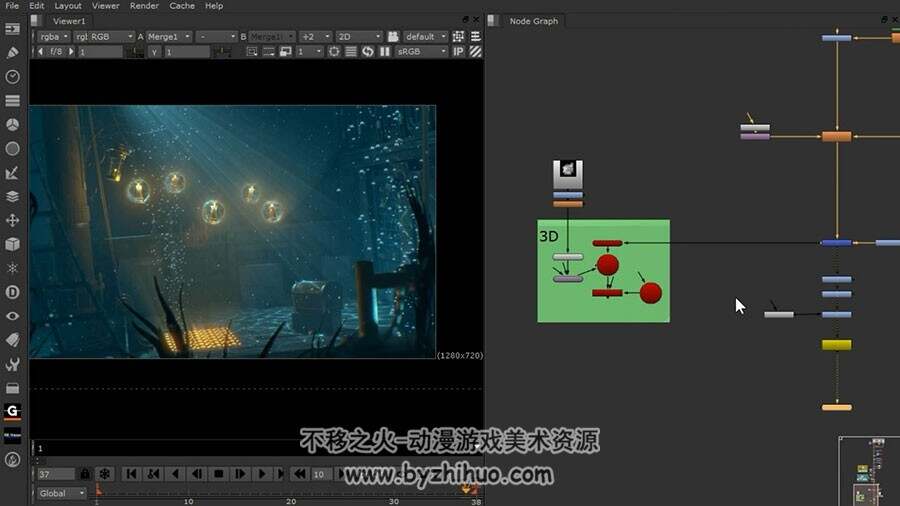
Task: Open the ToolSets wrench icon
Action: click(12, 364)
